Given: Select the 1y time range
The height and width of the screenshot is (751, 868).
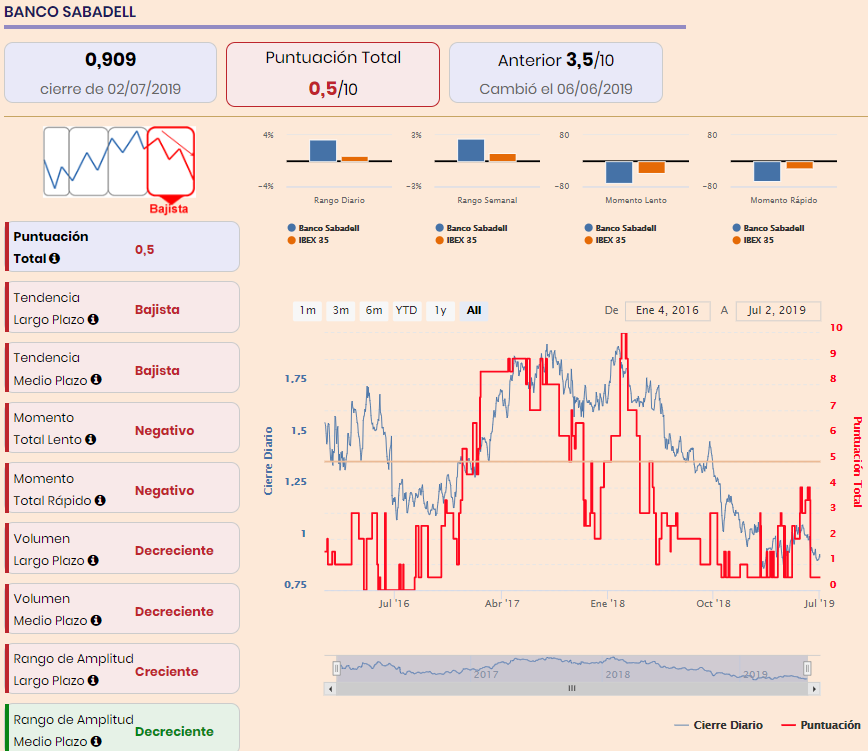Looking at the screenshot, I should click(x=440, y=310).
